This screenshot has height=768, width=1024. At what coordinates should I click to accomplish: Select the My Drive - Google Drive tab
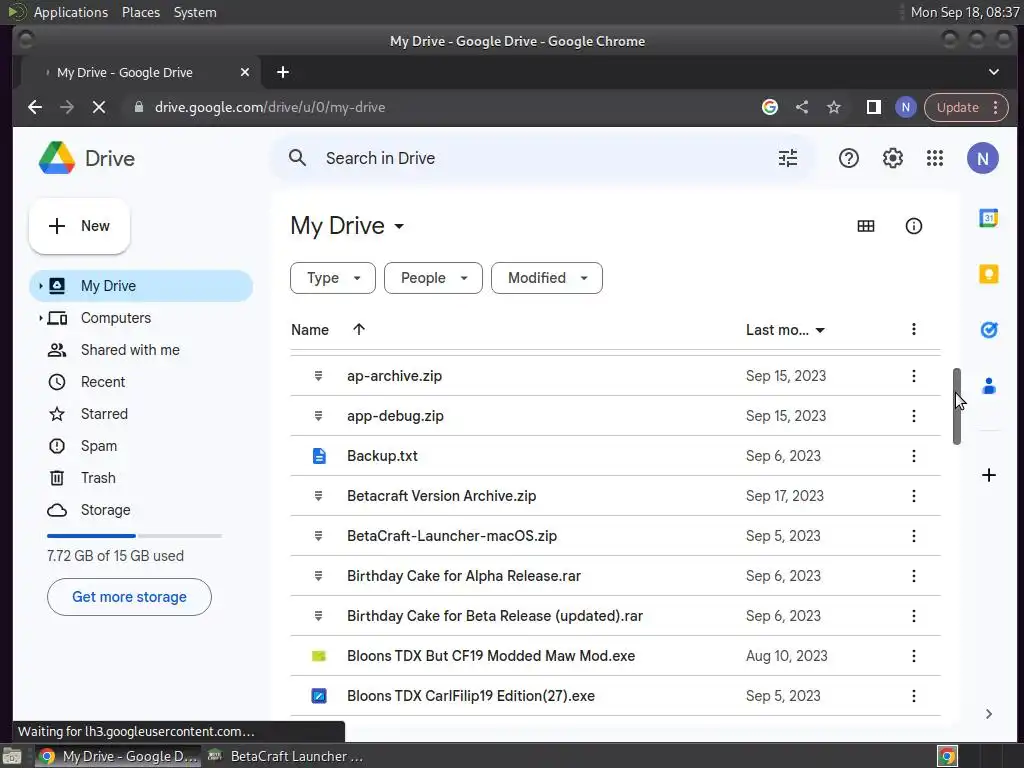coord(139,72)
